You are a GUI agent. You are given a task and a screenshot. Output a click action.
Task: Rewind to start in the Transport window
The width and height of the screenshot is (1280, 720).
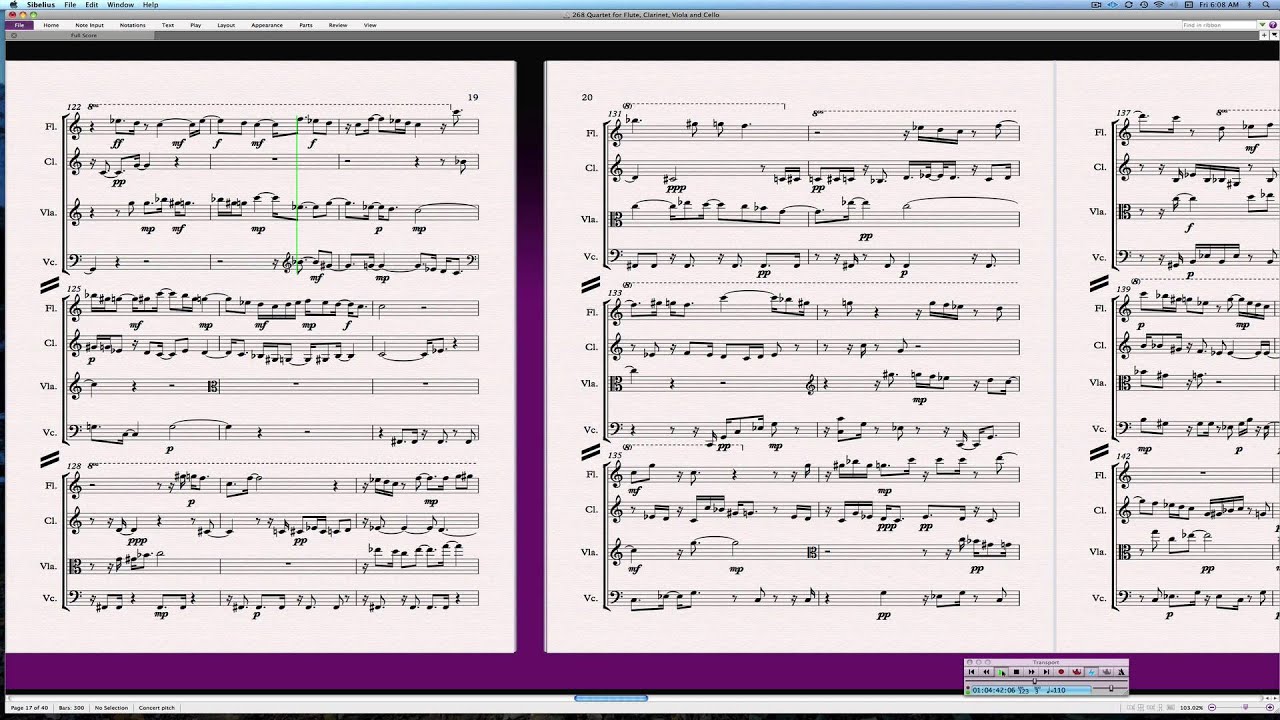coord(971,672)
